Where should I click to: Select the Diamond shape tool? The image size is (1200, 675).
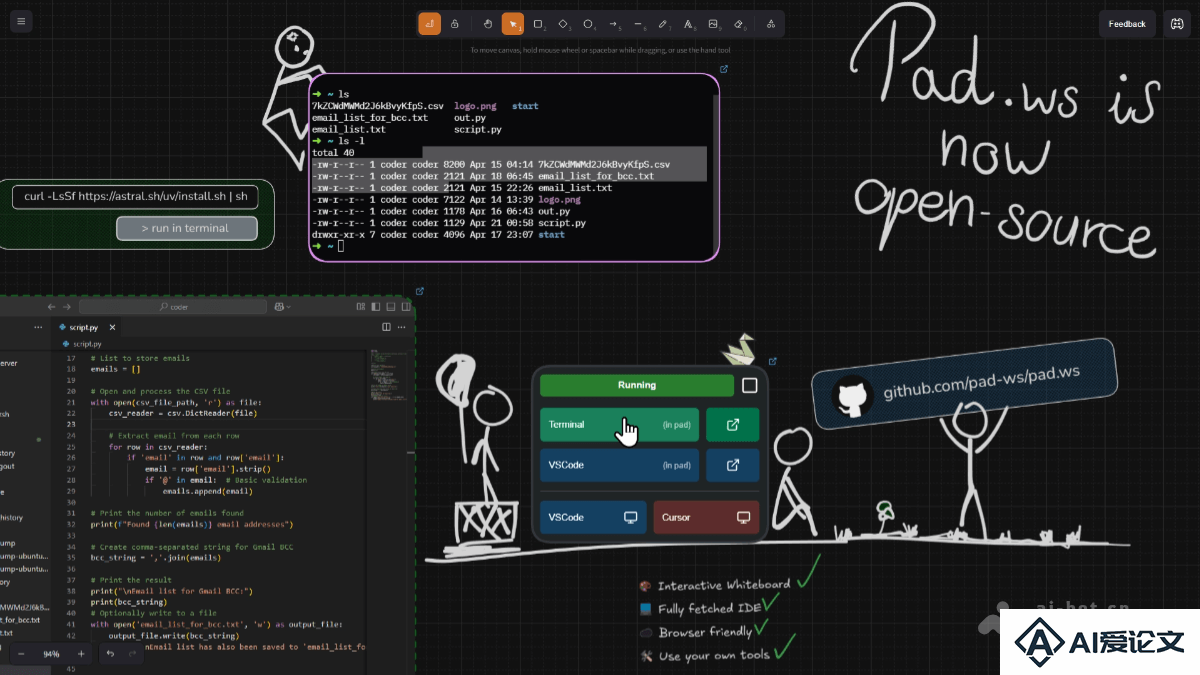tap(564, 23)
